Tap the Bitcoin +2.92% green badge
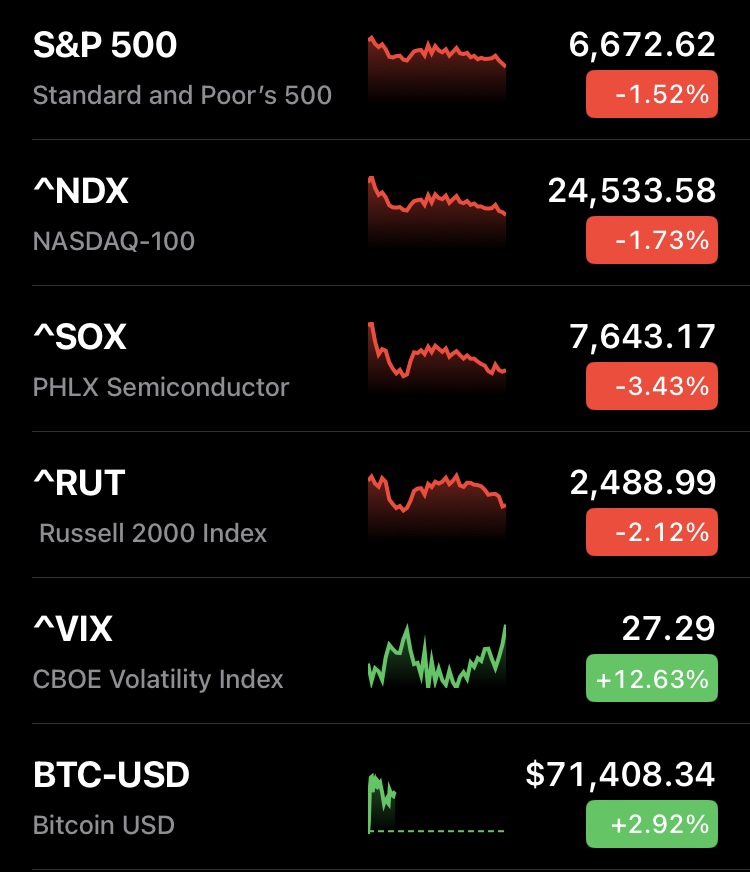This screenshot has height=872, width=750. pos(651,825)
